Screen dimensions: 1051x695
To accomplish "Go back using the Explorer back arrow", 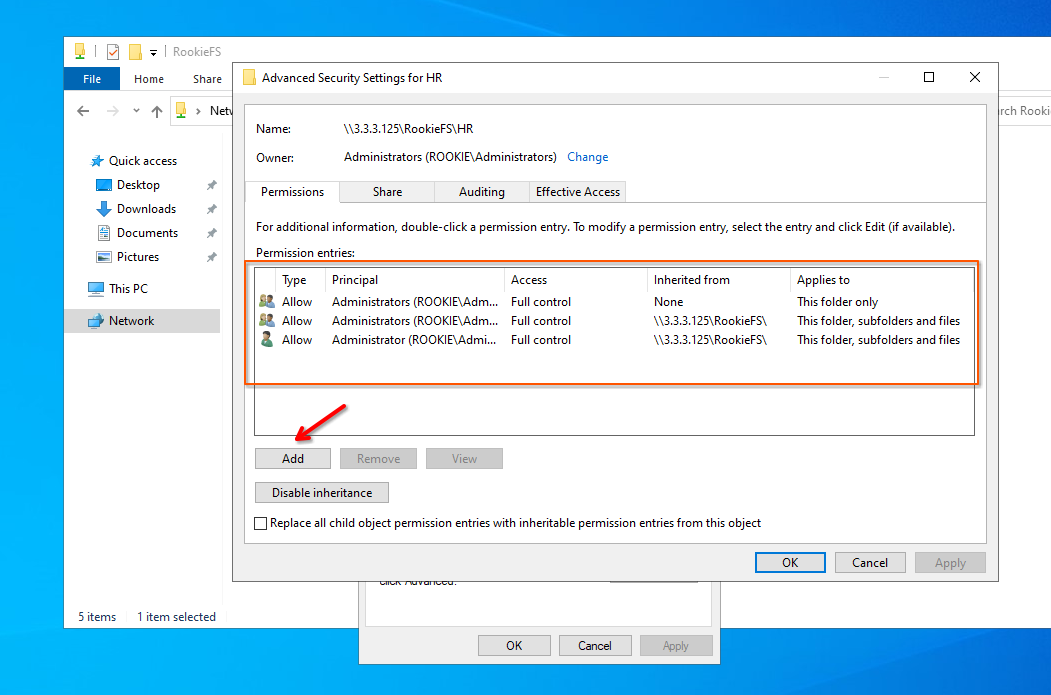I will click(x=83, y=112).
